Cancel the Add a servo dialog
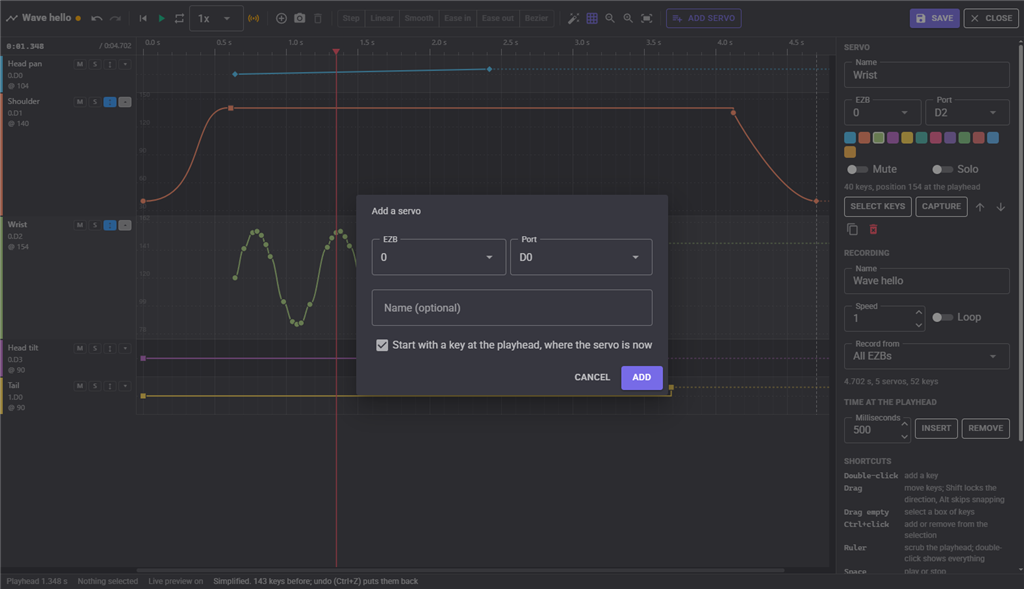The width and height of the screenshot is (1024, 589). tap(592, 377)
